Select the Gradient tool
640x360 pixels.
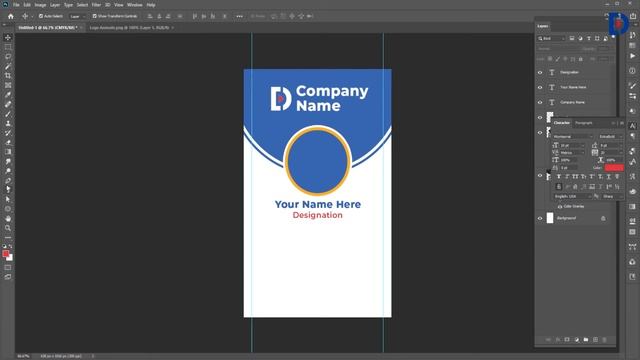[x=8, y=152]
